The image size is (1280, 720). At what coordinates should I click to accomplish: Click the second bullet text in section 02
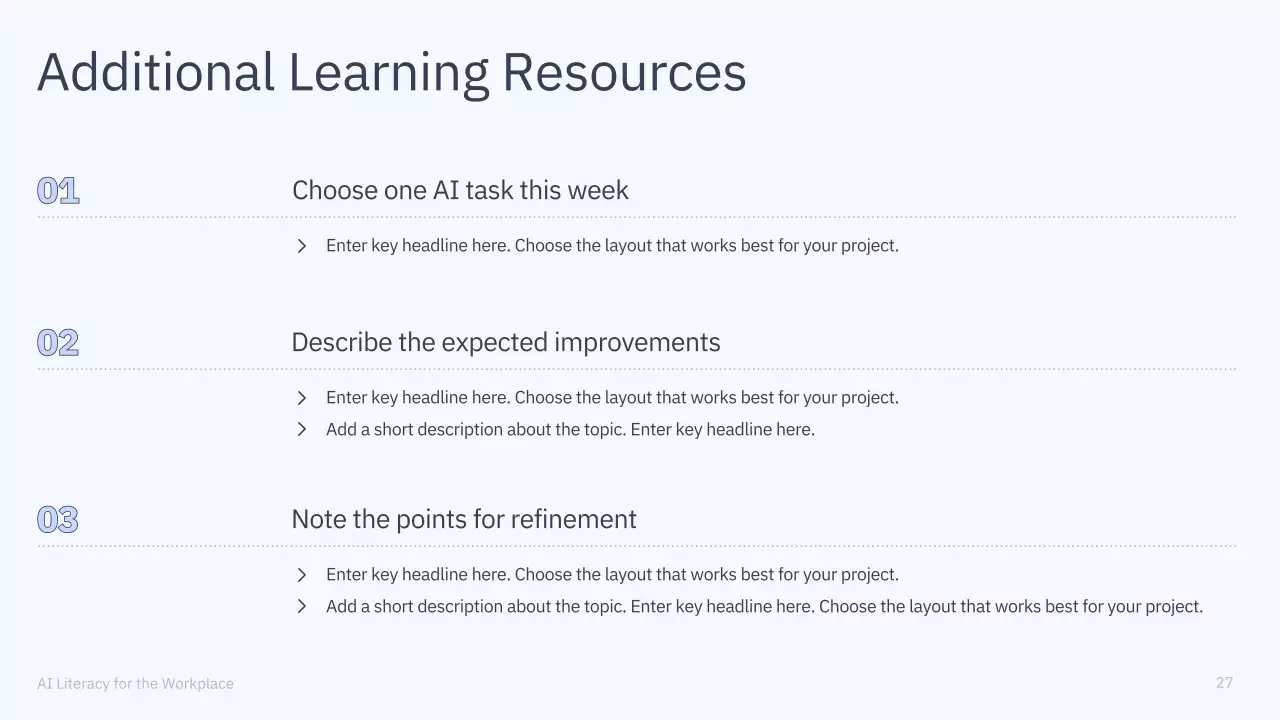point(570,430)
